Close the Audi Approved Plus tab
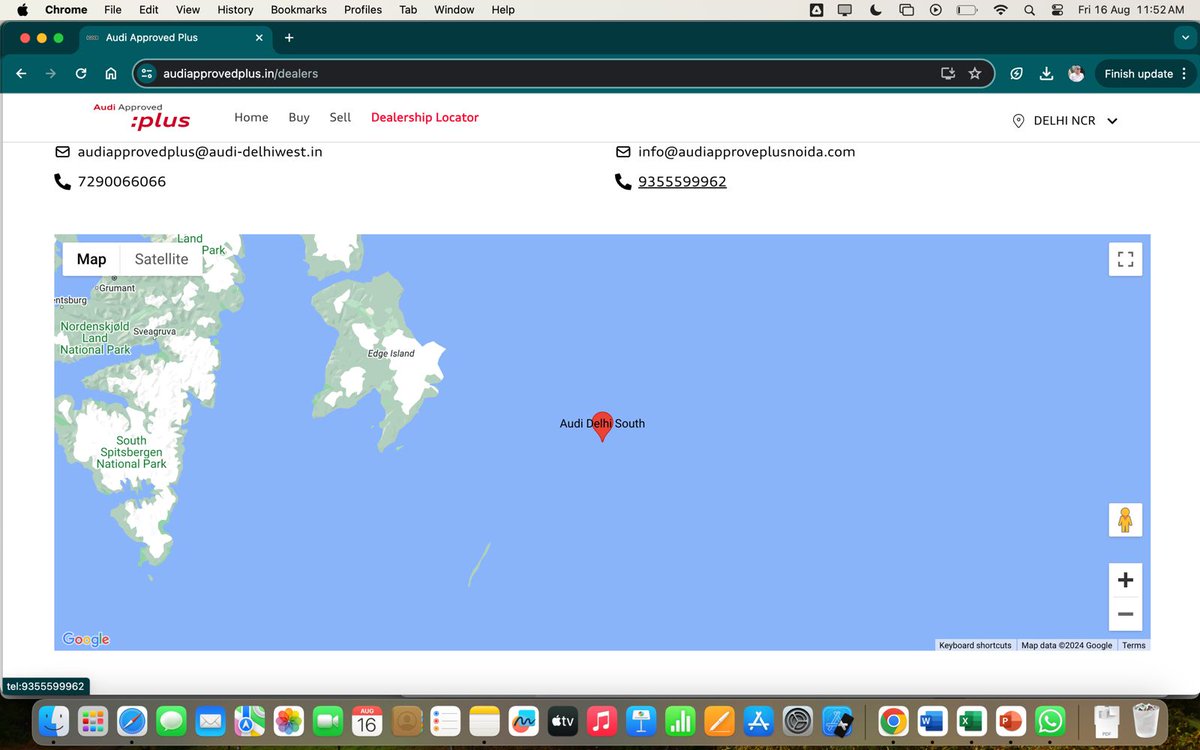Viewport: 1200px width, 750px height. pos(259,37)
